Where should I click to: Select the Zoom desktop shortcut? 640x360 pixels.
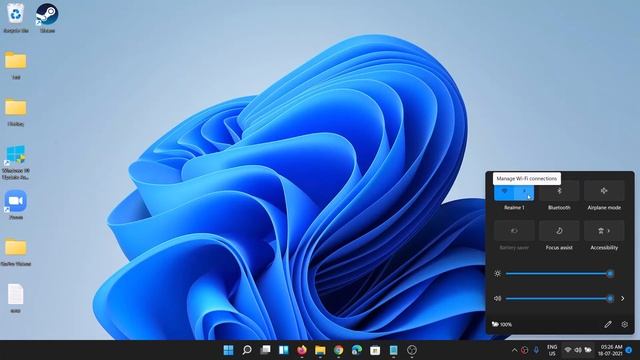click(x=16, y=205)
